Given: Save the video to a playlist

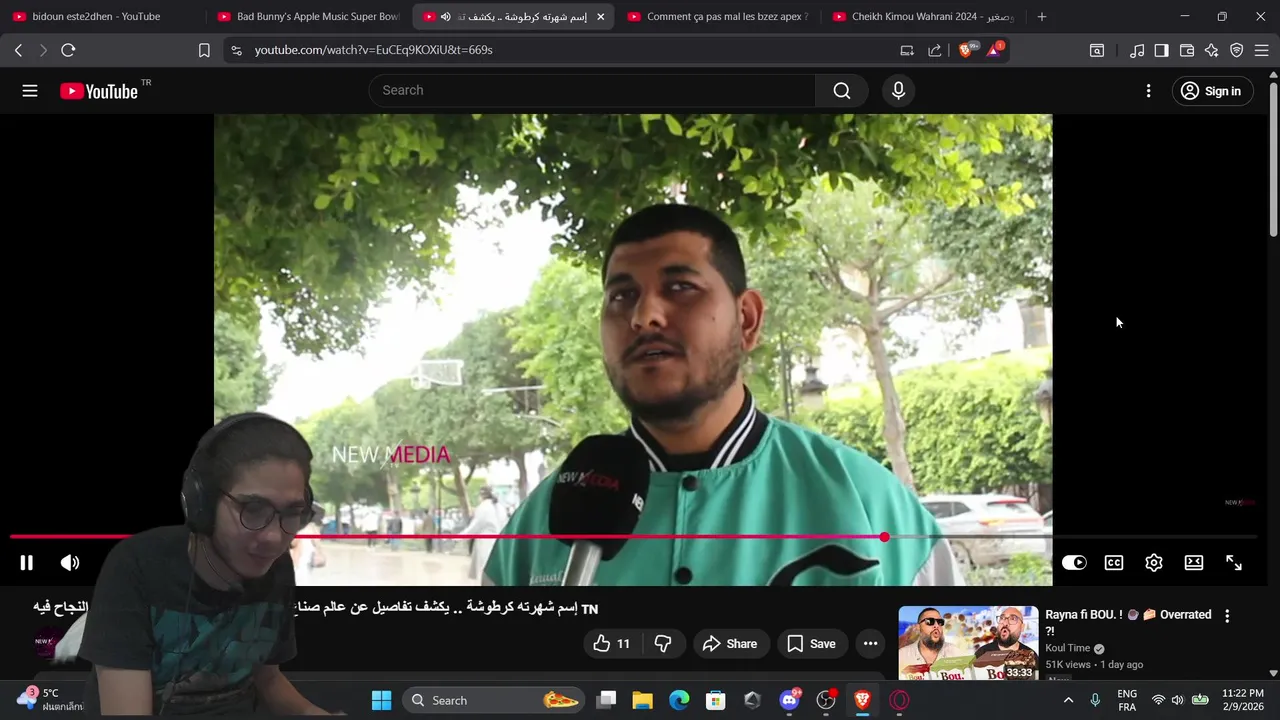Looking at the screenshot, I should [811, 644].
